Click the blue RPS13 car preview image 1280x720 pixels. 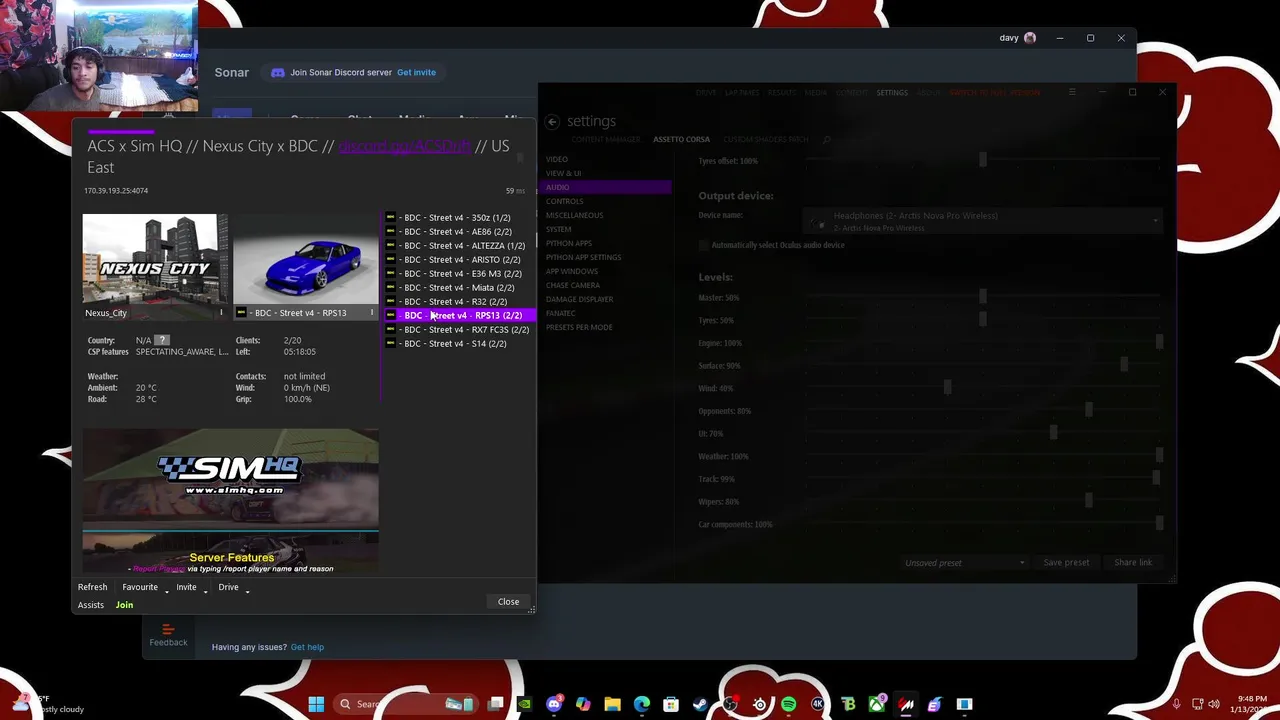click(306, 259)
